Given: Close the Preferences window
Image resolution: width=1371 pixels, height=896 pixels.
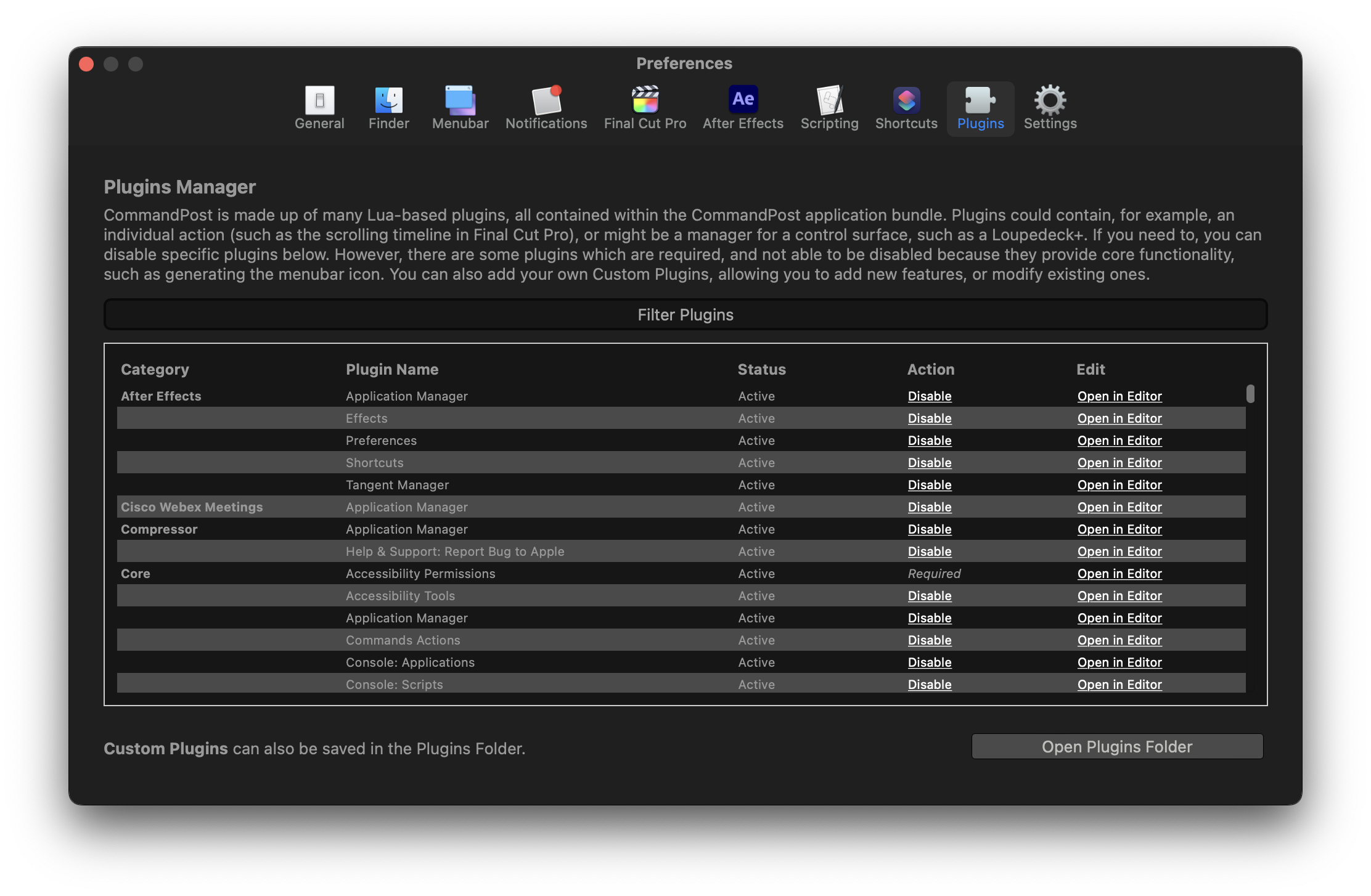Looking at the screenshot, I should tap(86, 64).
